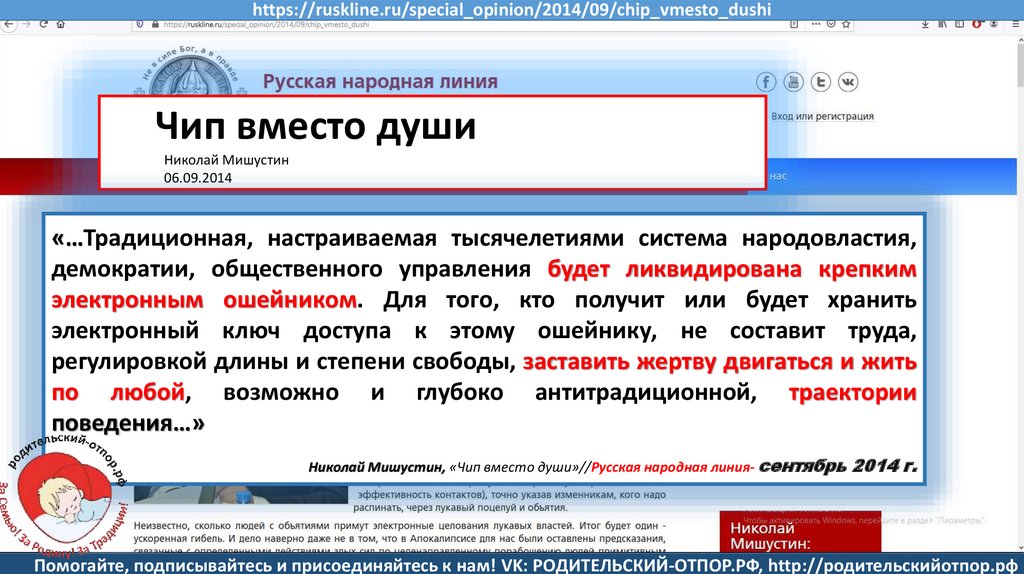Toggle Reader View icon in address bar
Image resolution: width=1024 pixels, height=574 pixels.
point(794,24)
